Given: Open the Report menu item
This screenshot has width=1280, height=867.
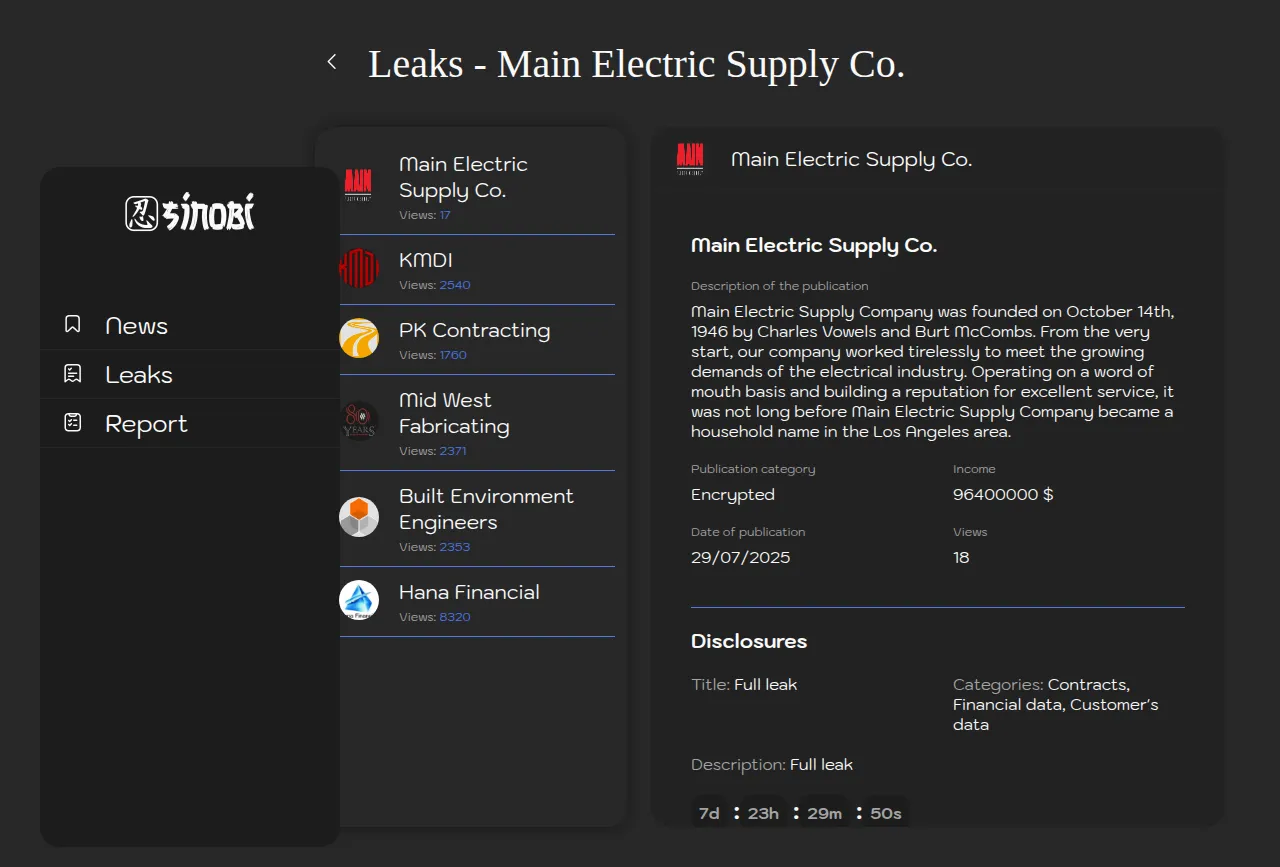Looking at the screenshot, I should coord(146,424).
